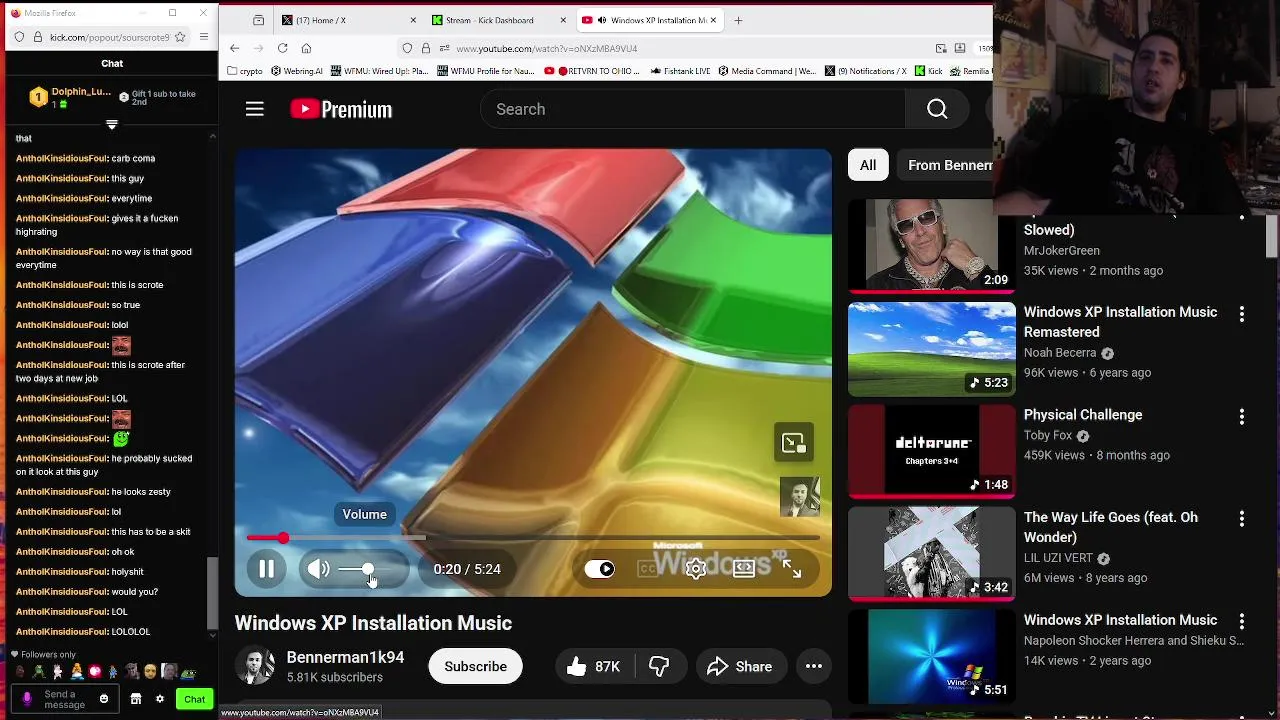Open Firefox home page button
Viewport: 1280px width, 720px height.
pos(306,48)
